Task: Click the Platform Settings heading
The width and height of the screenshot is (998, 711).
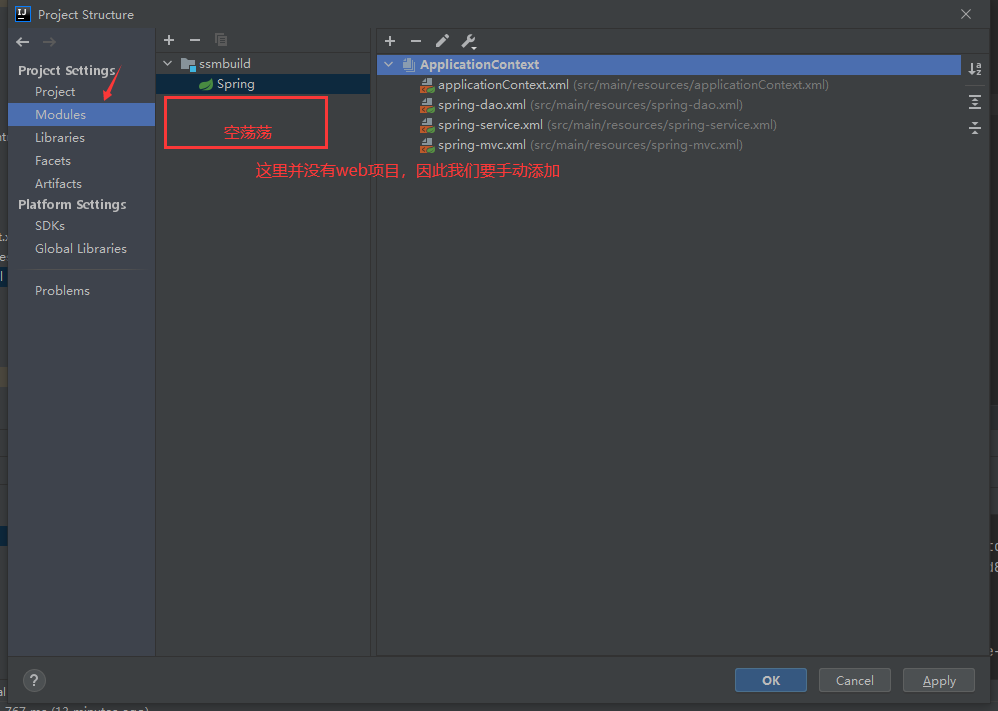Action: tap(72, 204)
